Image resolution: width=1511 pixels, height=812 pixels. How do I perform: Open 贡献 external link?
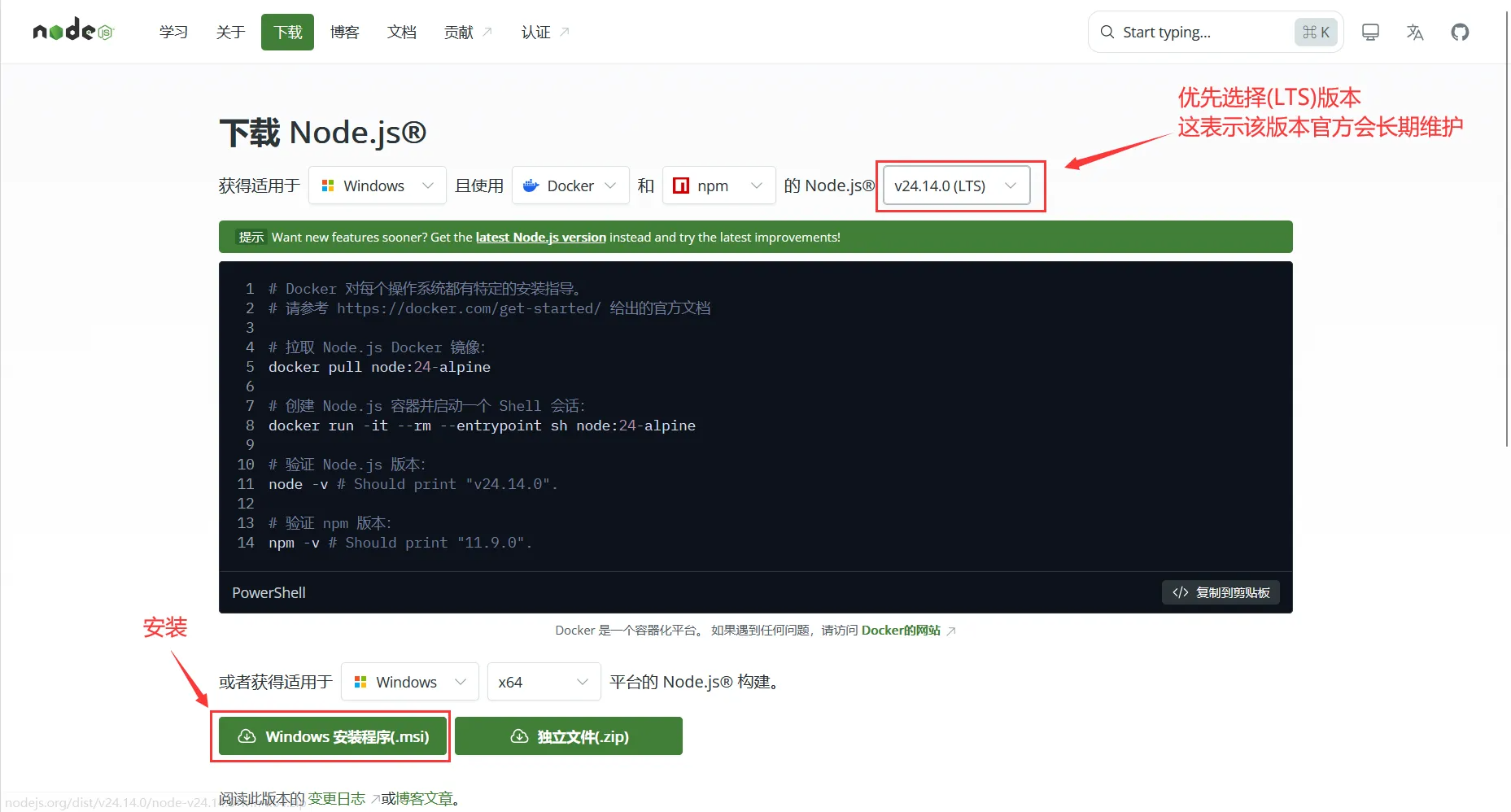pyautogui.click(x=468, y=32)
